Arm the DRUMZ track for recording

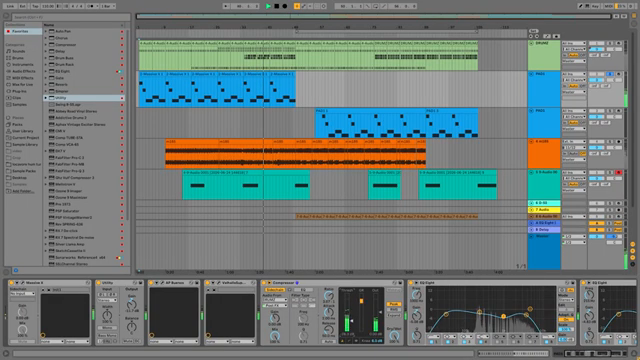pyautogui.click(x=619, y=43)
